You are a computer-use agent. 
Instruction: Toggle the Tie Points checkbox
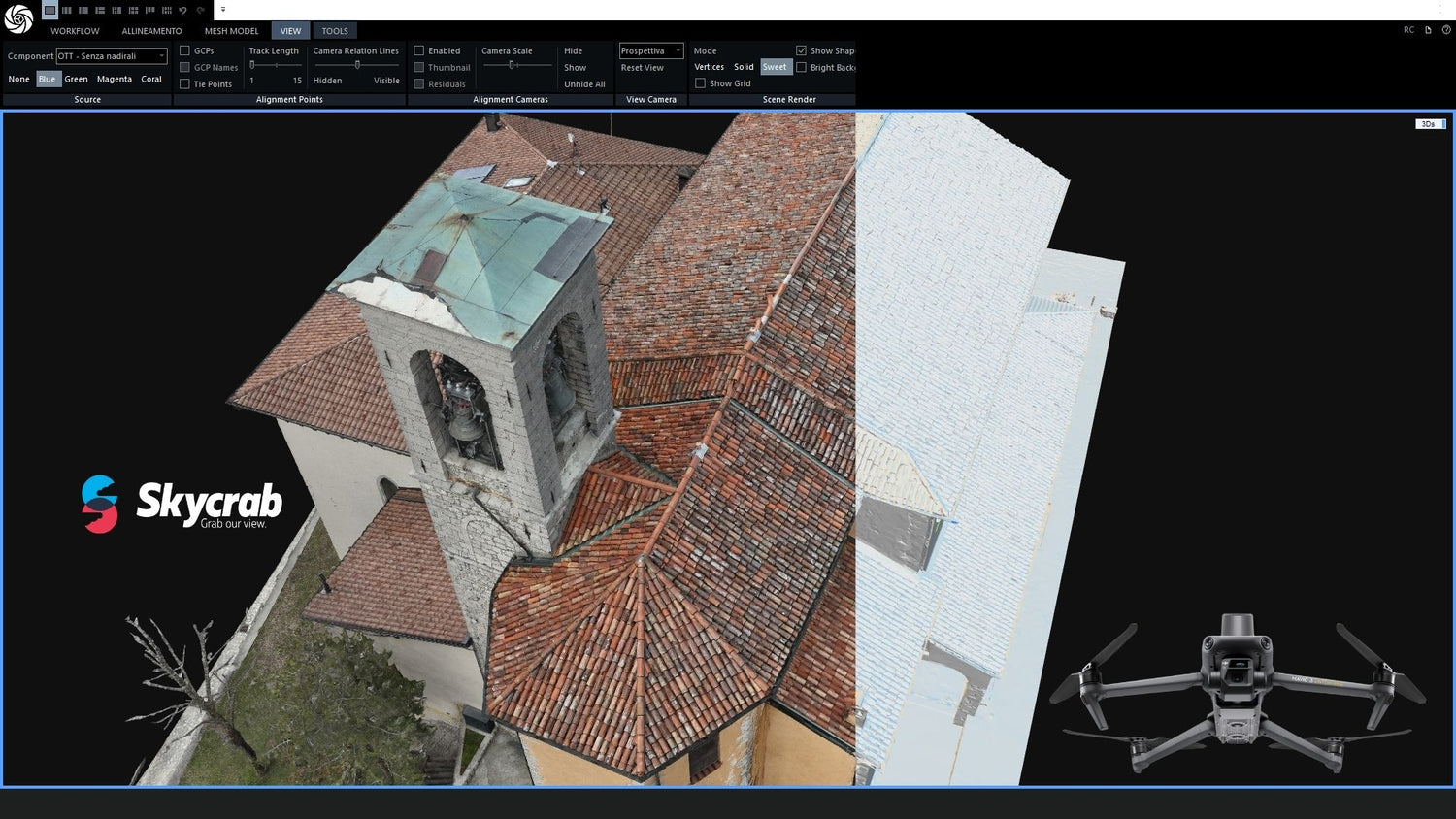184,83
